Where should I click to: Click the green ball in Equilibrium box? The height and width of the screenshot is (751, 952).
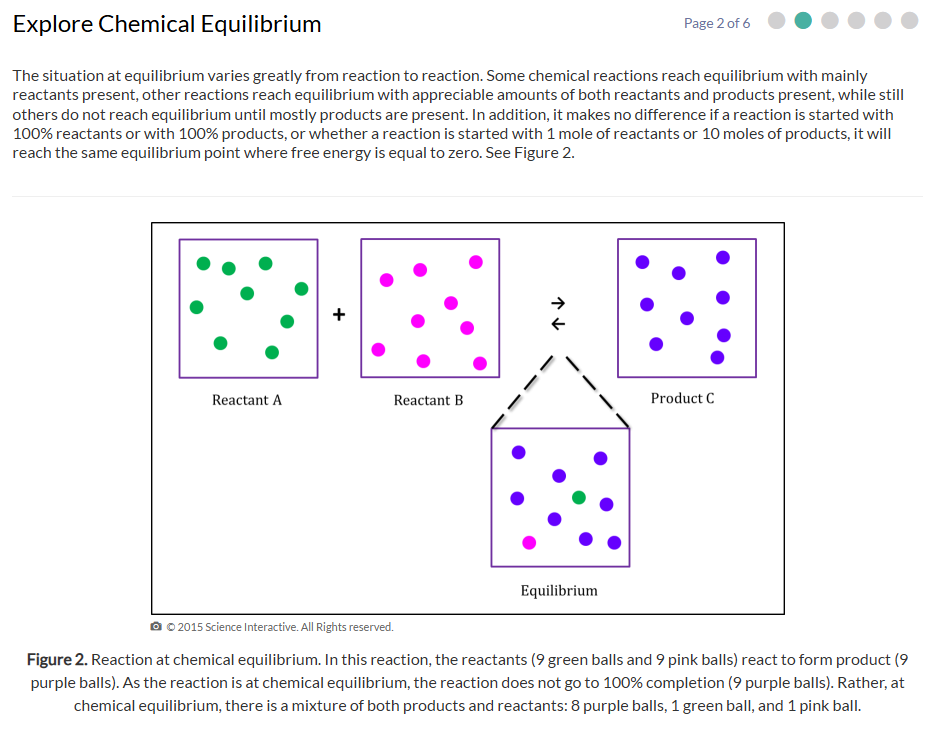click(x=579, y=498)
